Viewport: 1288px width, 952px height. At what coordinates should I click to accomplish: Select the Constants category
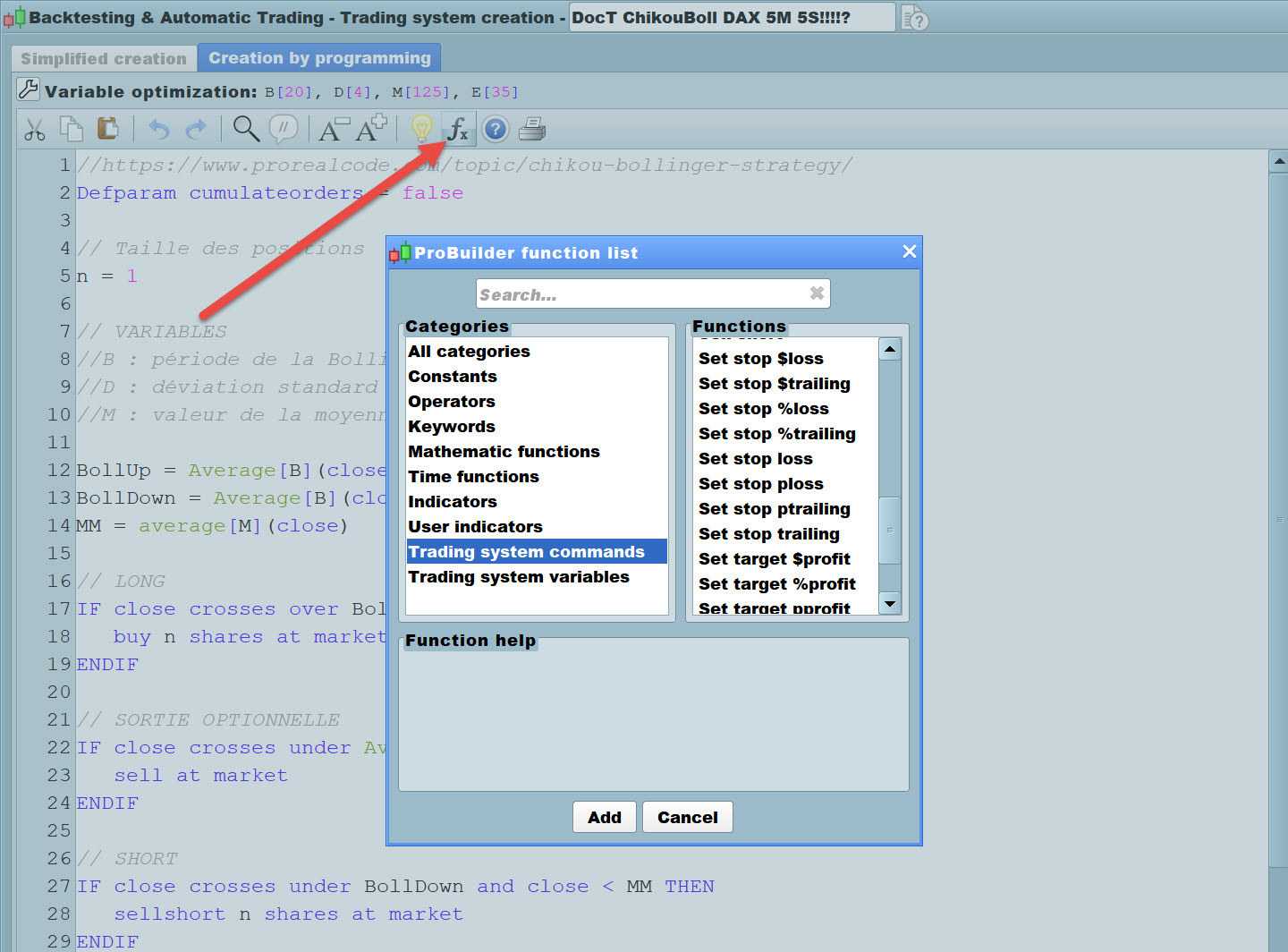pos(537,377)
